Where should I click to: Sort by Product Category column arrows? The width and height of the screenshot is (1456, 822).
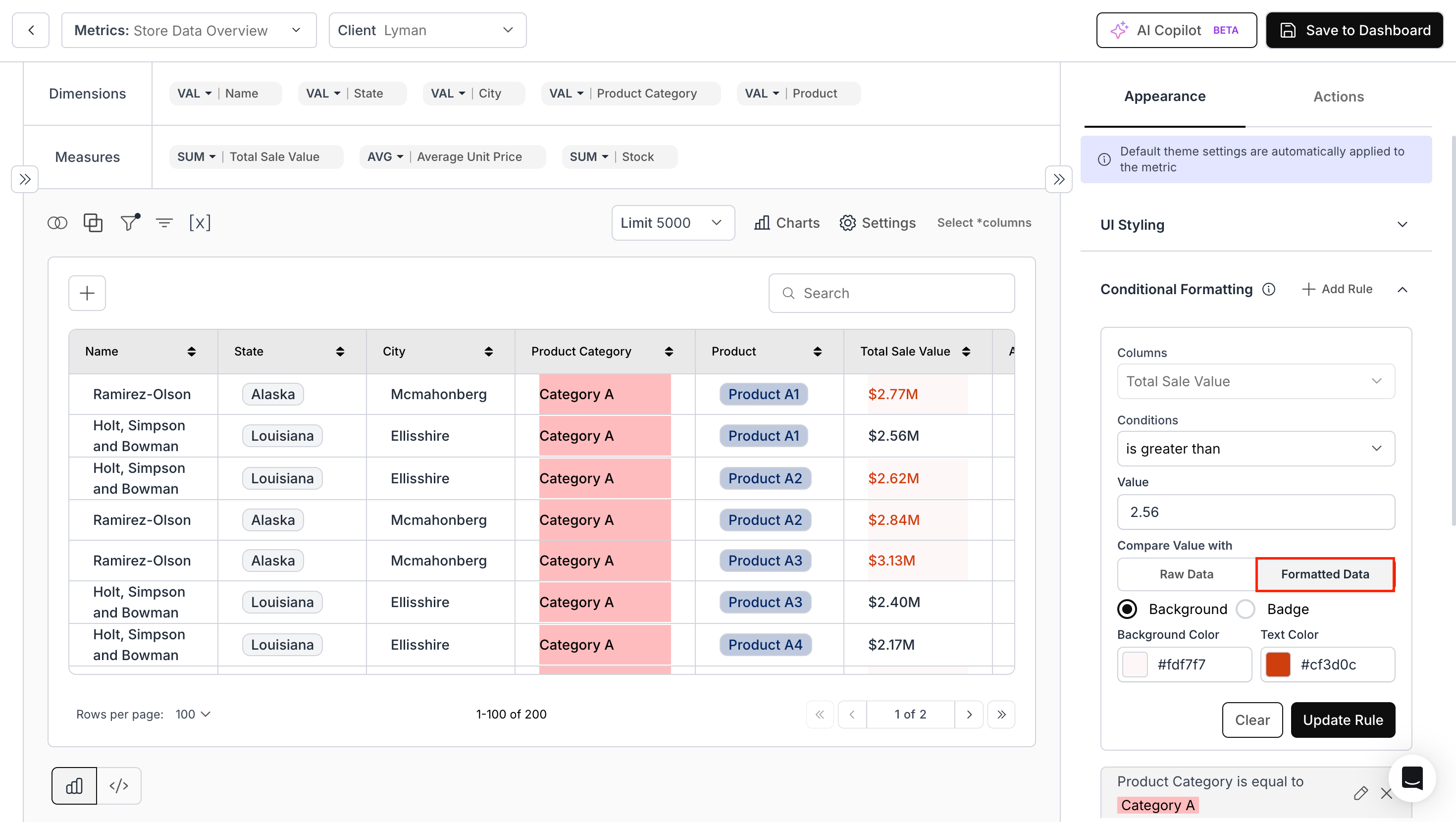[x=669, y=352]
